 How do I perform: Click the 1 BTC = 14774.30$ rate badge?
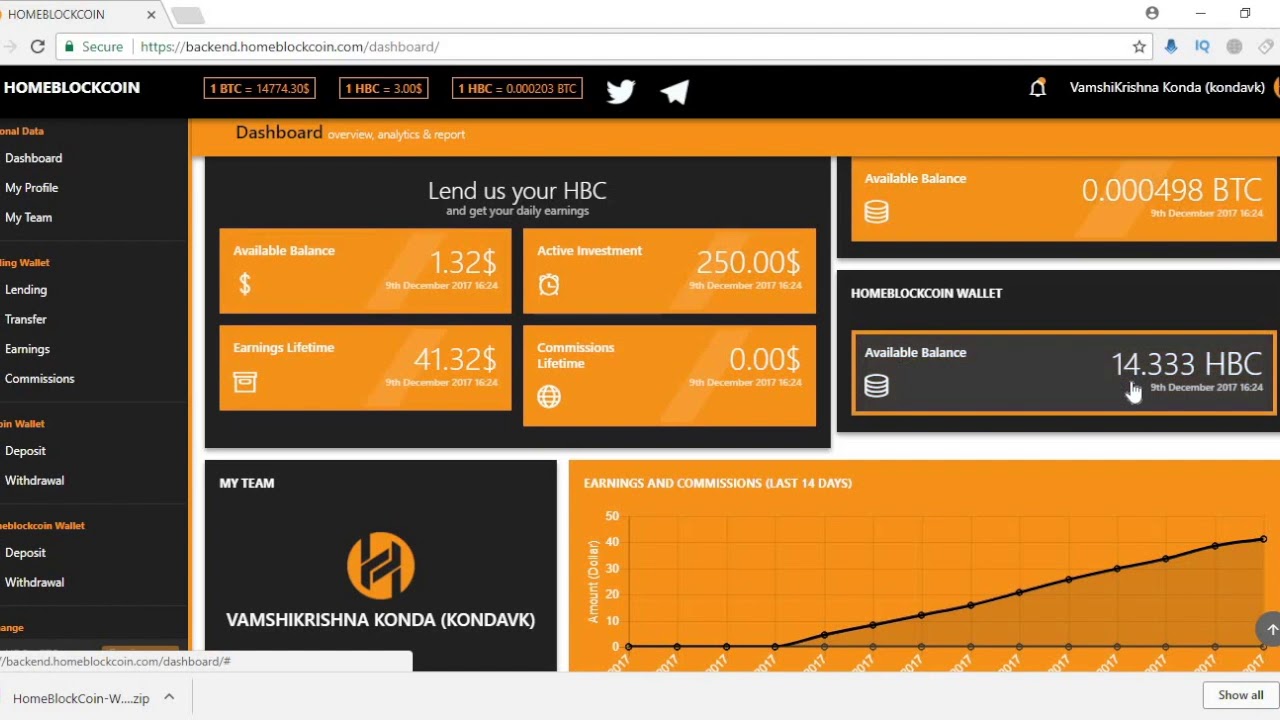(260, 89)
